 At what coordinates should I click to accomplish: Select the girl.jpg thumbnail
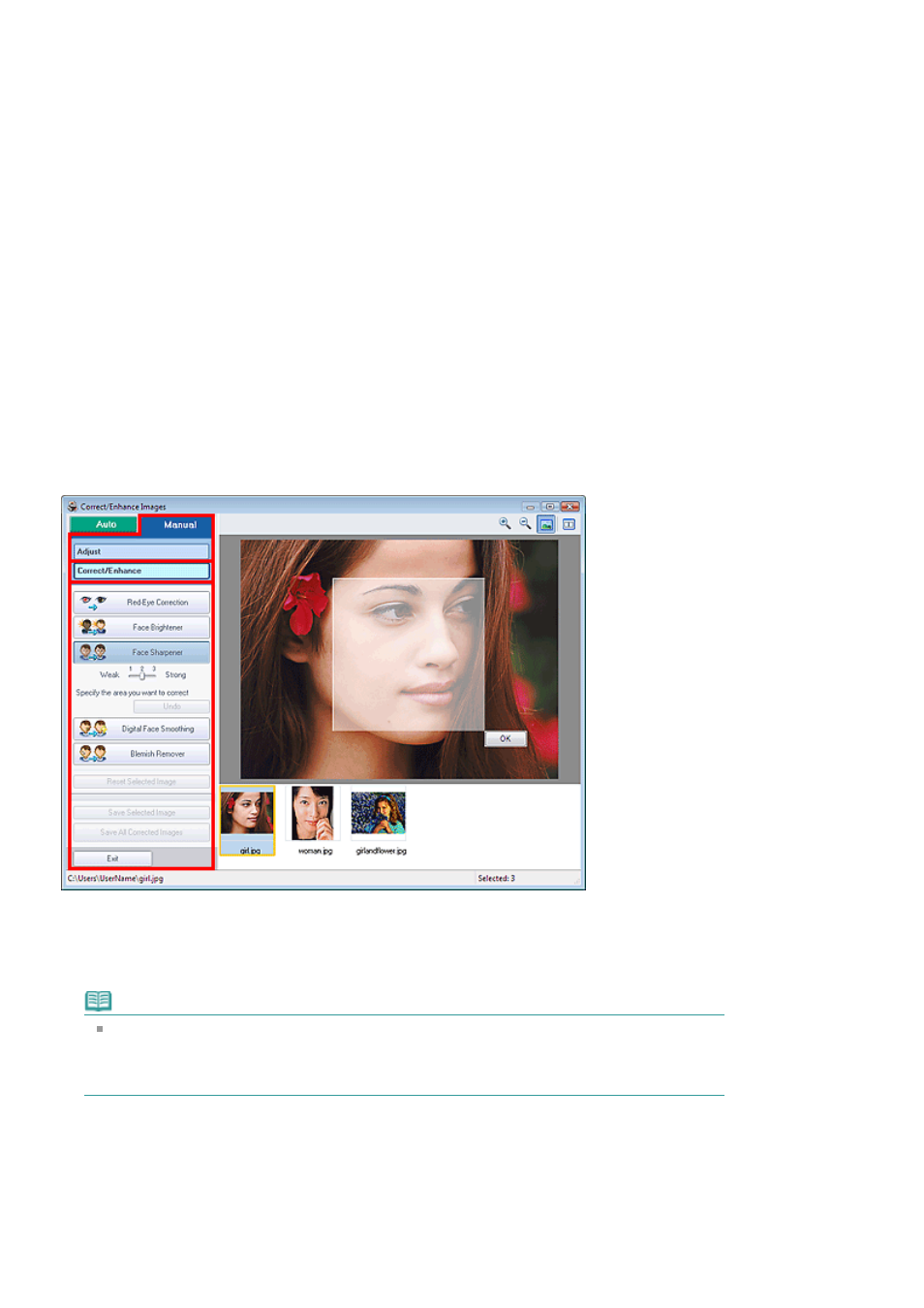[x=247, y=820]
